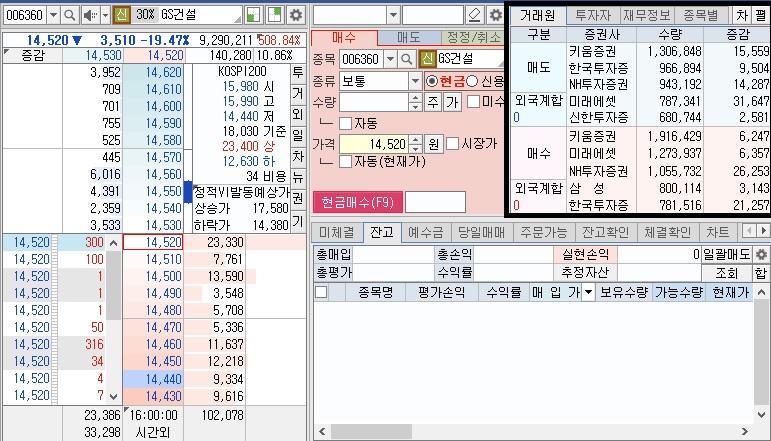The width and height of the screenshot is (771, 441).
Task: Select the vertical 투 side tab
Action: [x=298, y=73]
